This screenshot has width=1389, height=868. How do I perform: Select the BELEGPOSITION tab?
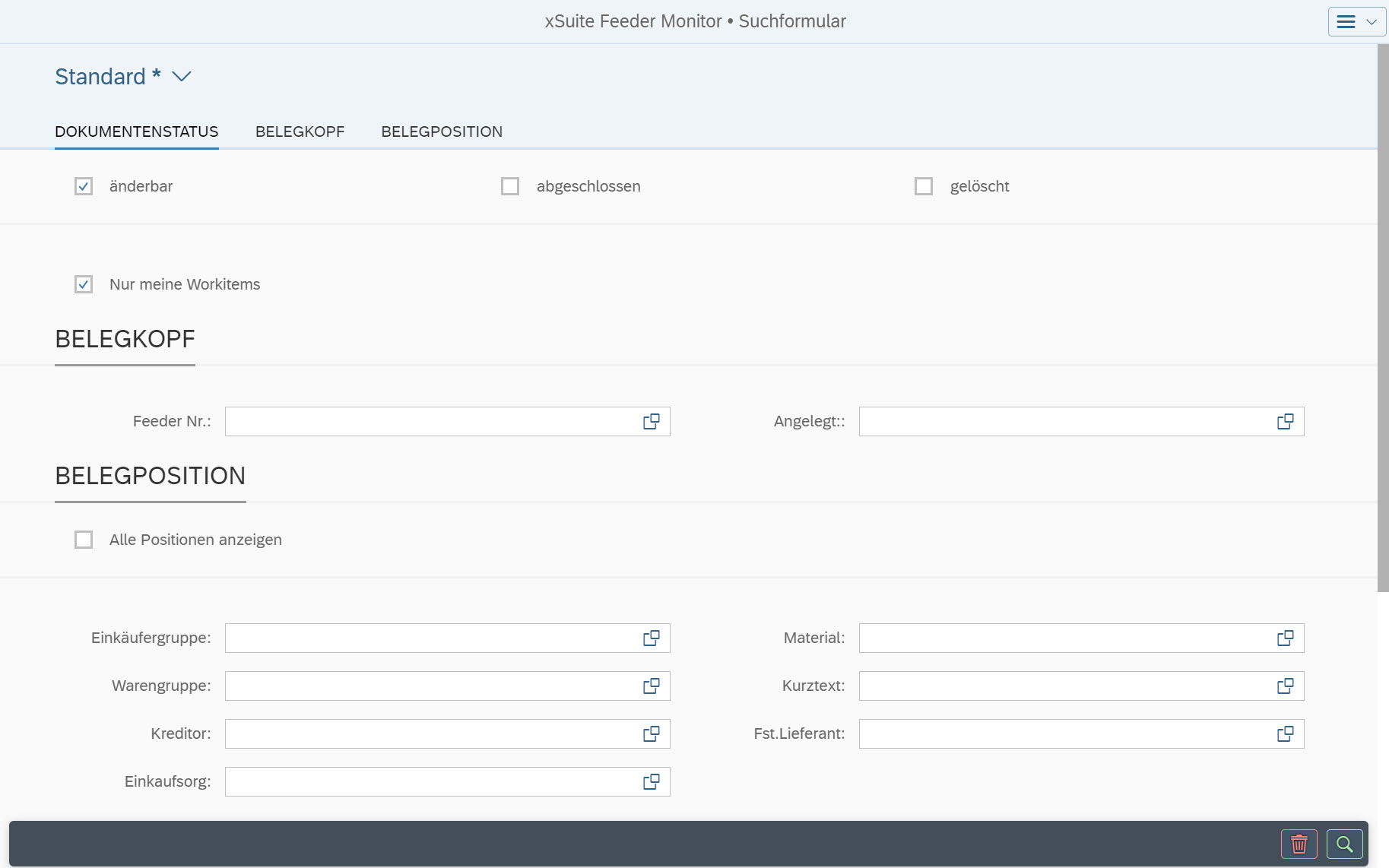tap(442, 131)
